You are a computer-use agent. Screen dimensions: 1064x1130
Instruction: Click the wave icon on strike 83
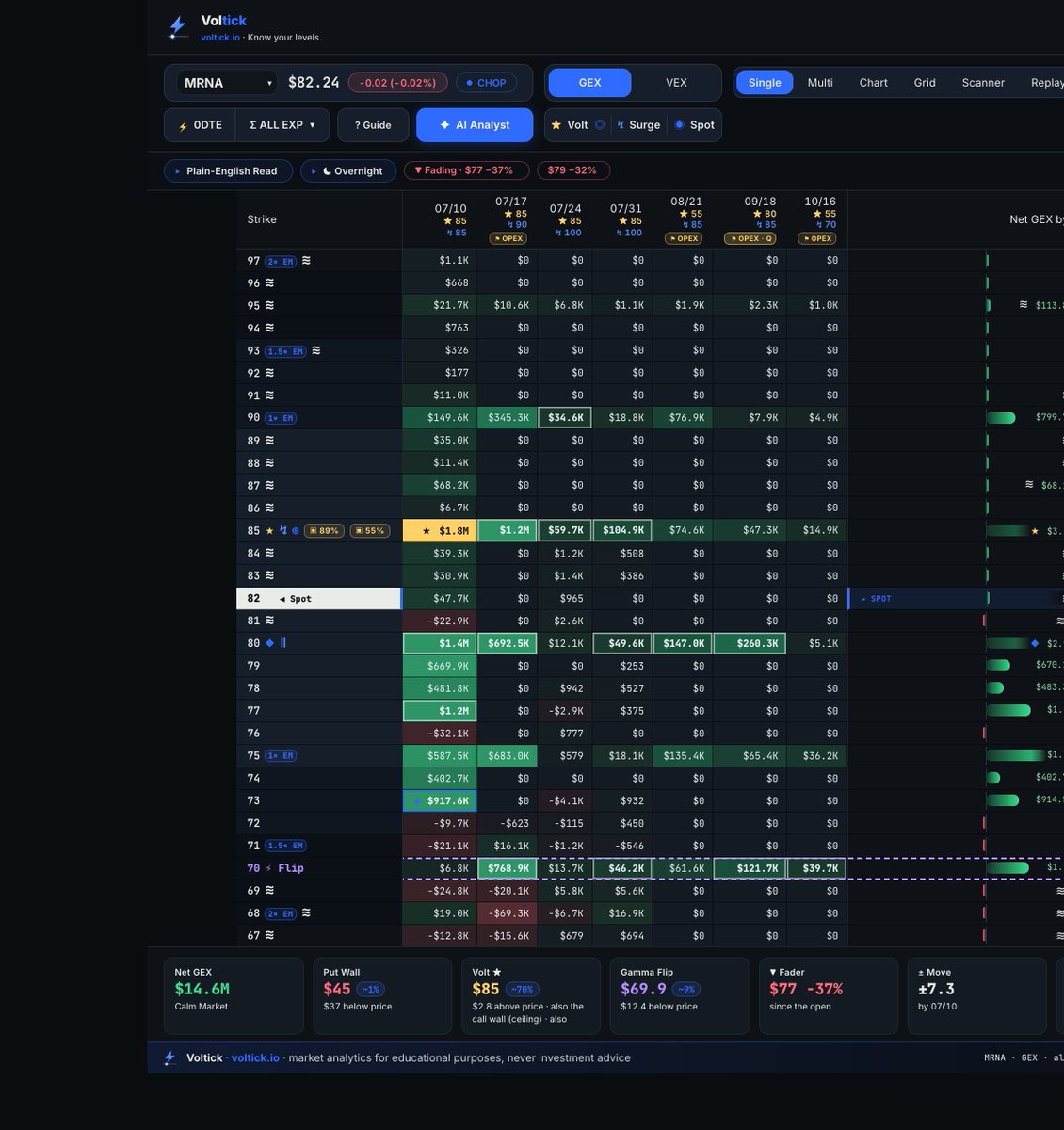tap(269, 575)
